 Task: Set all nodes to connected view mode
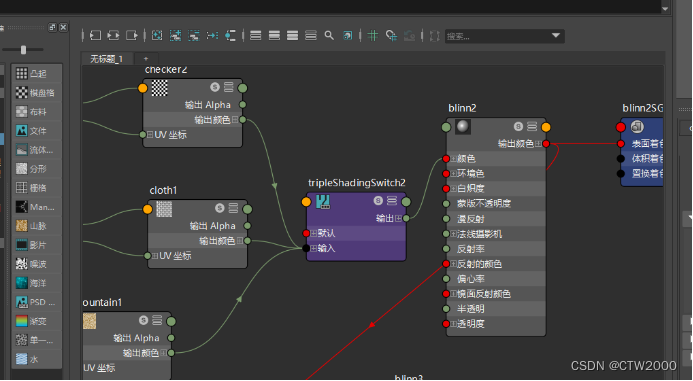(x=274, y=35)
